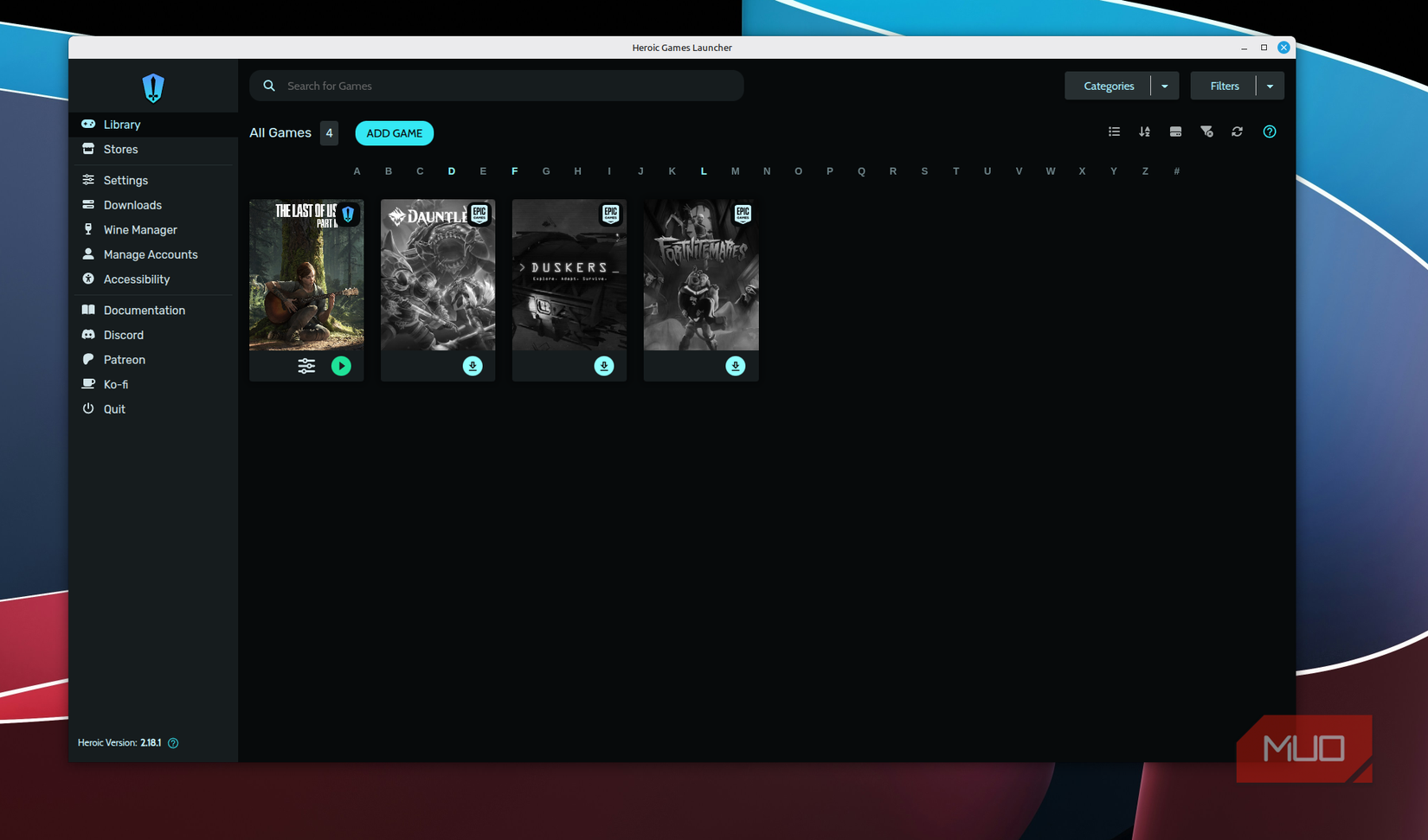Click the installed-first sort icon in the toolbar

(1175, 131)
